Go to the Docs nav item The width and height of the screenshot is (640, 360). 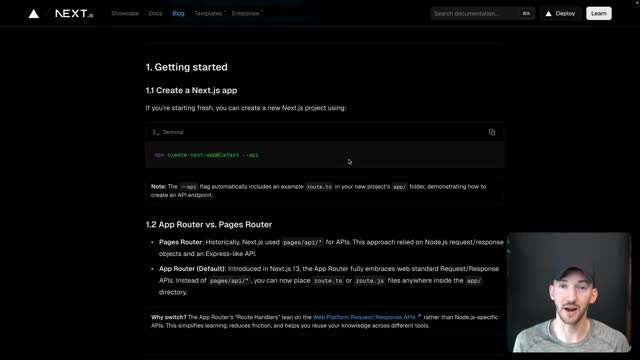(x=155, y=13)
